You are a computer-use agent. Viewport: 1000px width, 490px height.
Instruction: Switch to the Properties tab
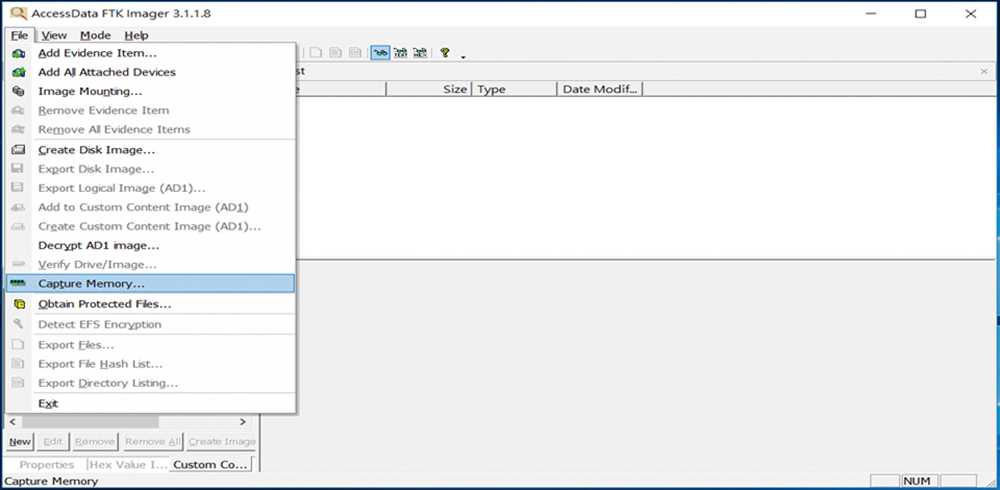[x=47, y=464]
